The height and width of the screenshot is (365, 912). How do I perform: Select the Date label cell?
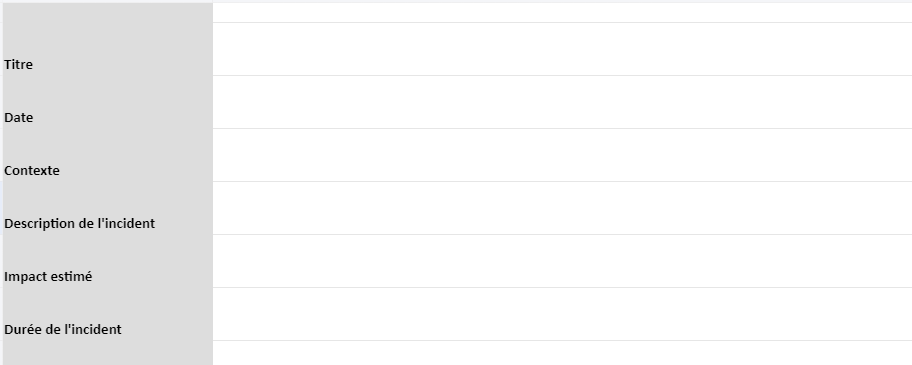pyautogui.click(x=108, y=102)
